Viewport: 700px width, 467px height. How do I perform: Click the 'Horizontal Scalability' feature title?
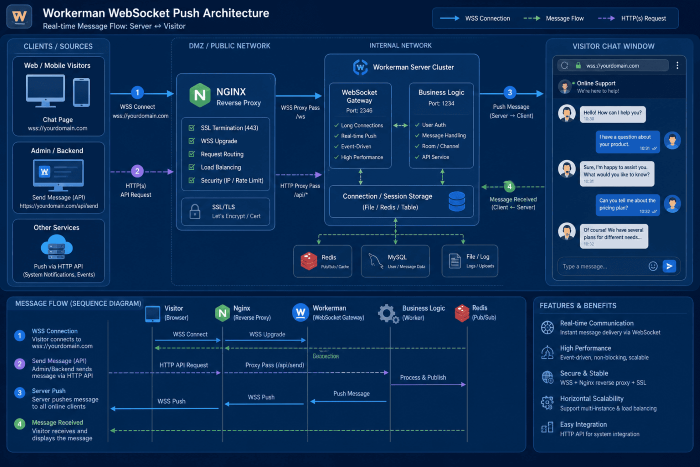592,398
